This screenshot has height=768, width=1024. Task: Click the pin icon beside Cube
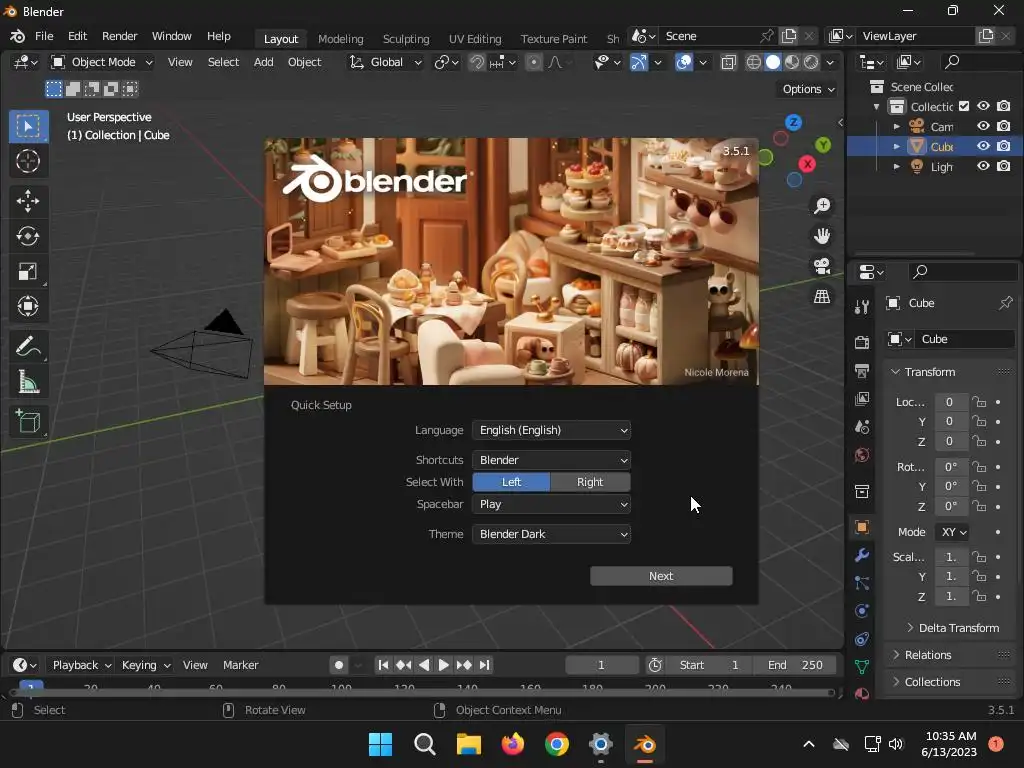(1005, 303)
